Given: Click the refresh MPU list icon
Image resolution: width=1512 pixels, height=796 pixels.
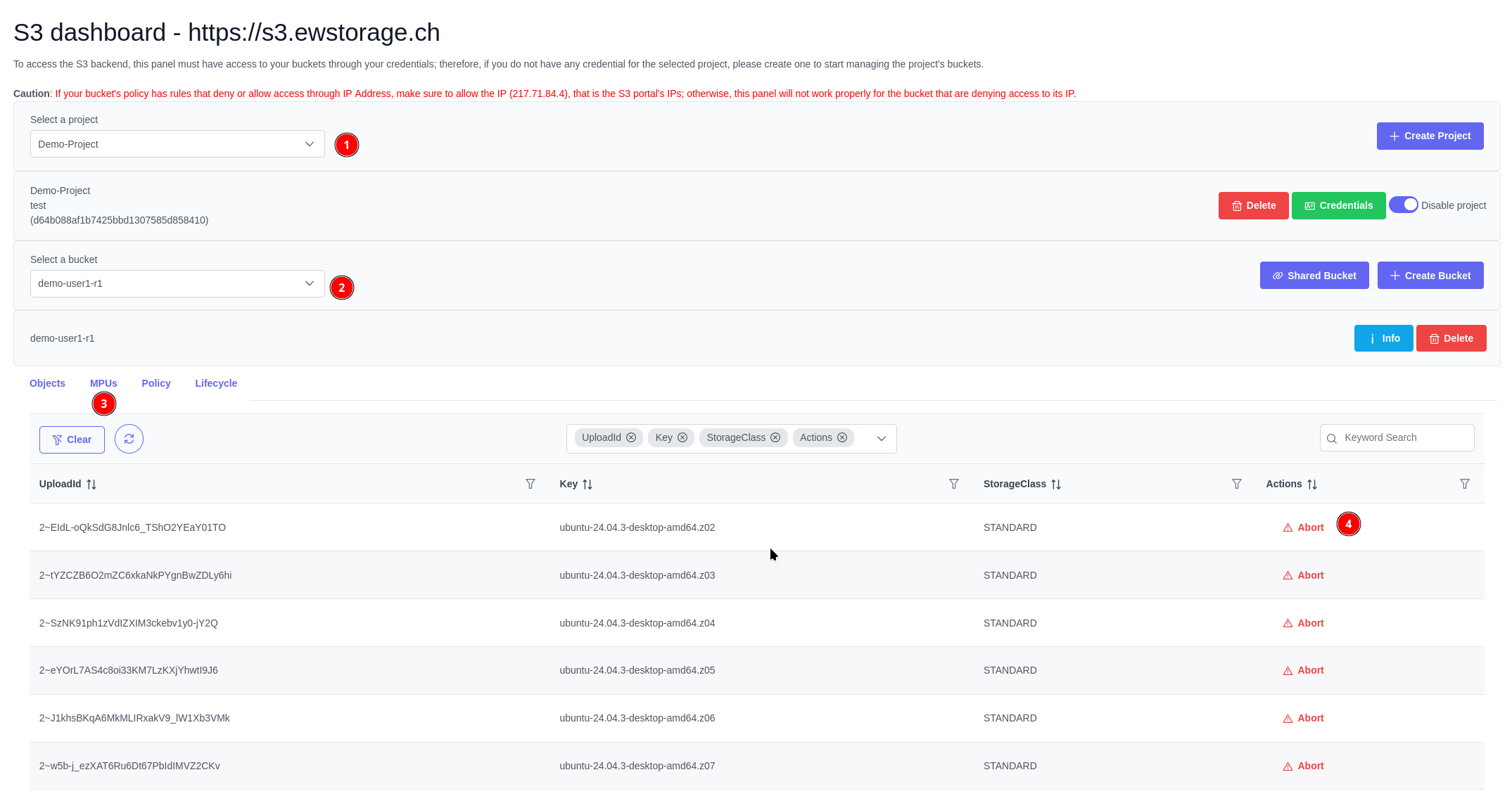Looking at the screenshot, I should tap(129, 439).
